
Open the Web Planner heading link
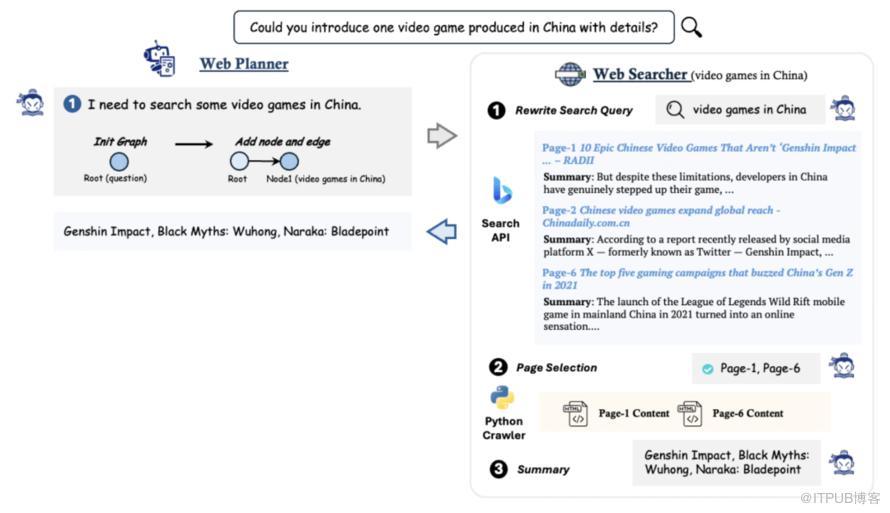pyautogui.click(x=244, y=64)
